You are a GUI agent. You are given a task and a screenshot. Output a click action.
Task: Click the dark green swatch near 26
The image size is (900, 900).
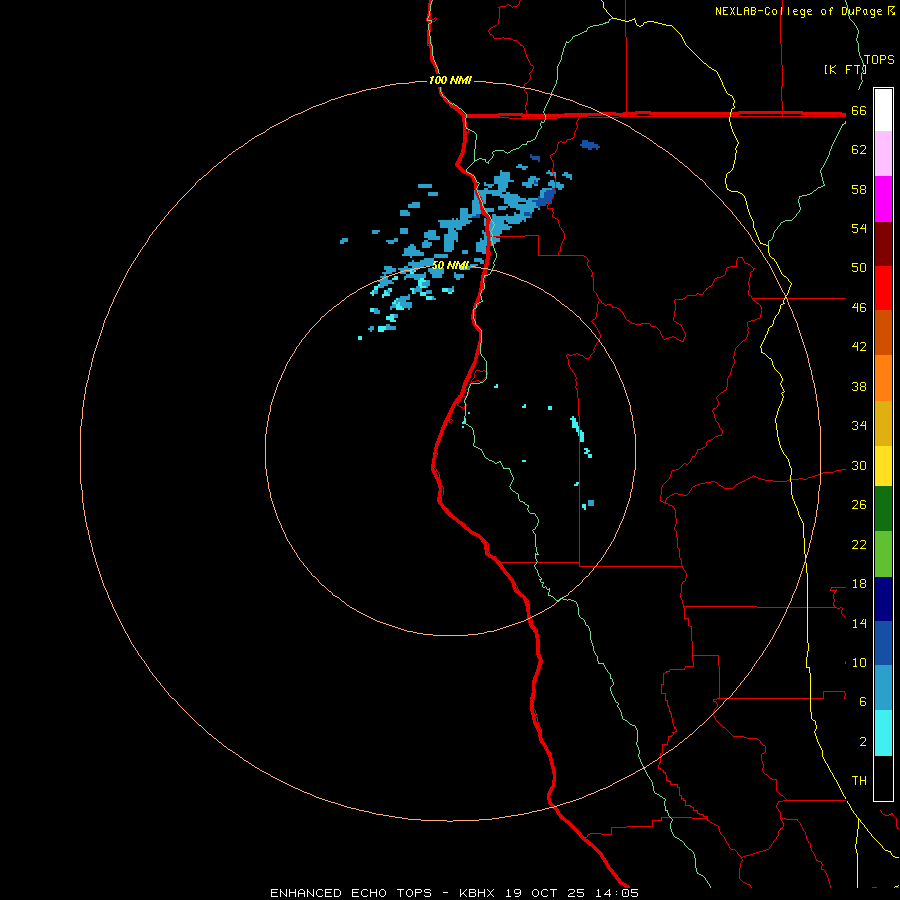pyautogui.click(x=883, y=509)
